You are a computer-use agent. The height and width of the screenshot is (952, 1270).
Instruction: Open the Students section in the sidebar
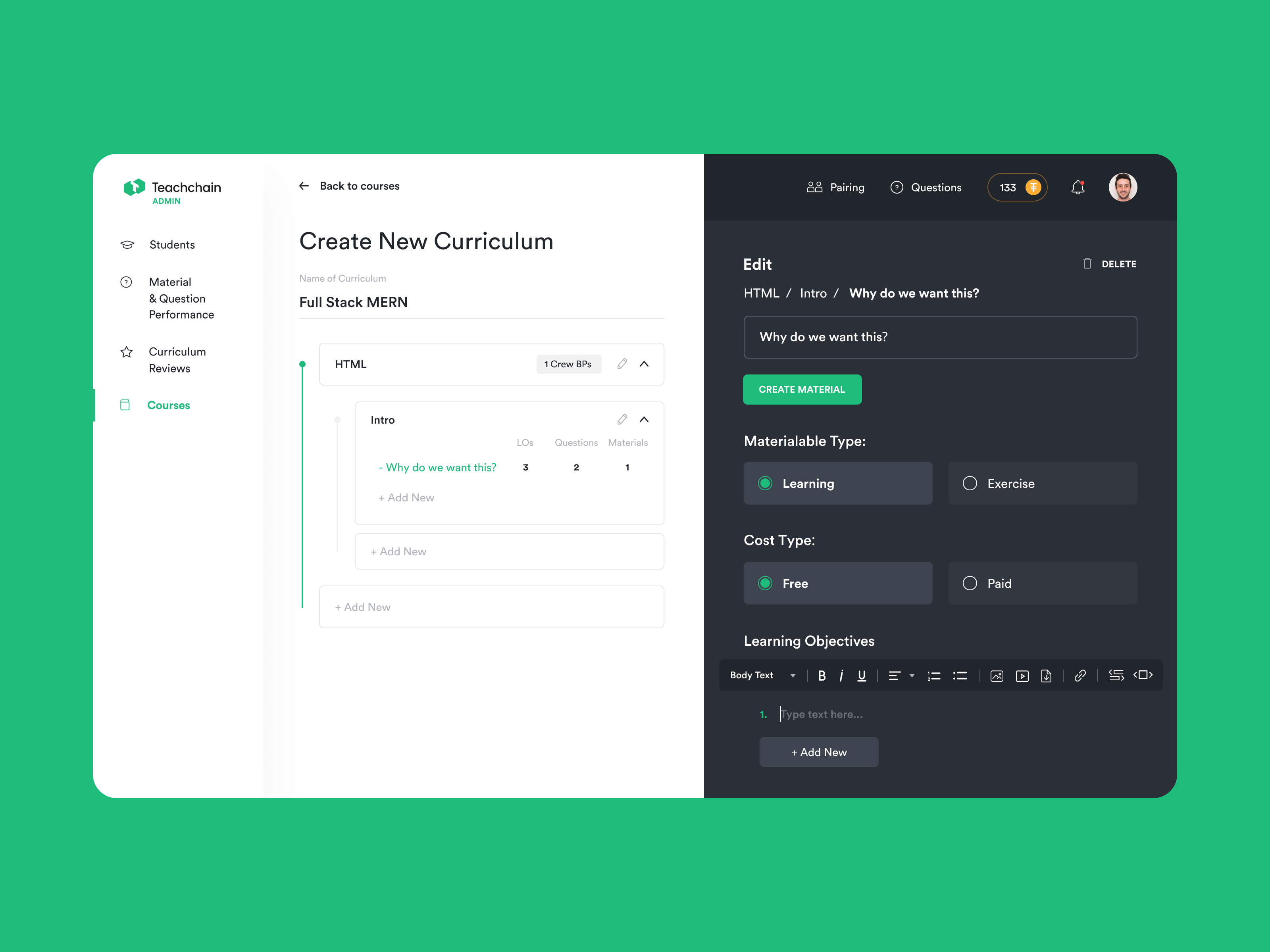[x=172, y=244]
